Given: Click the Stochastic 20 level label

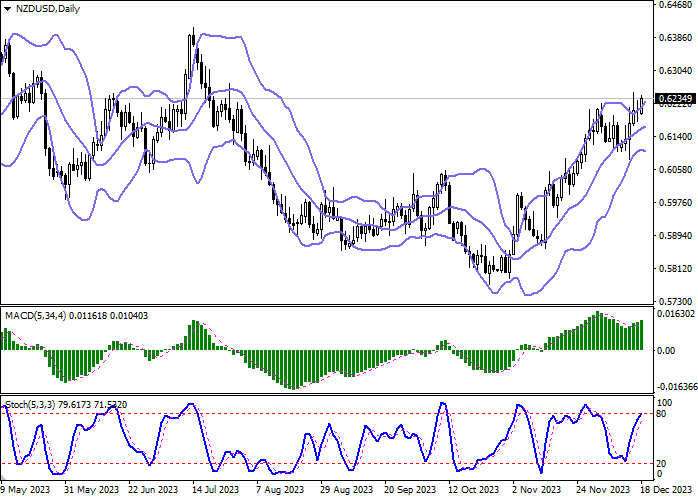Looking at the screenshot, I should (x=662, y=464).
